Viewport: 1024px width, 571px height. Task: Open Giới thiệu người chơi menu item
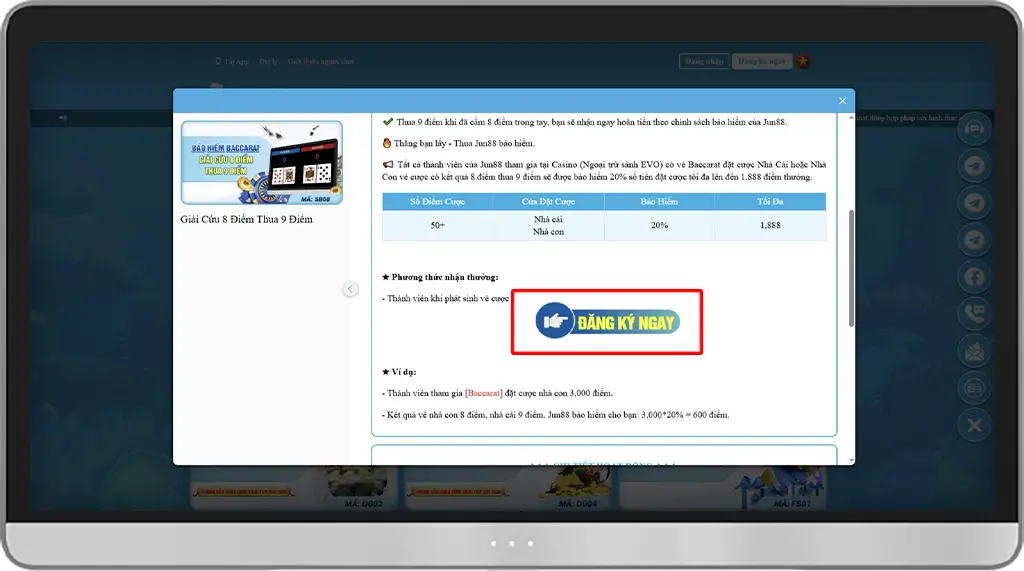(321, 61)
